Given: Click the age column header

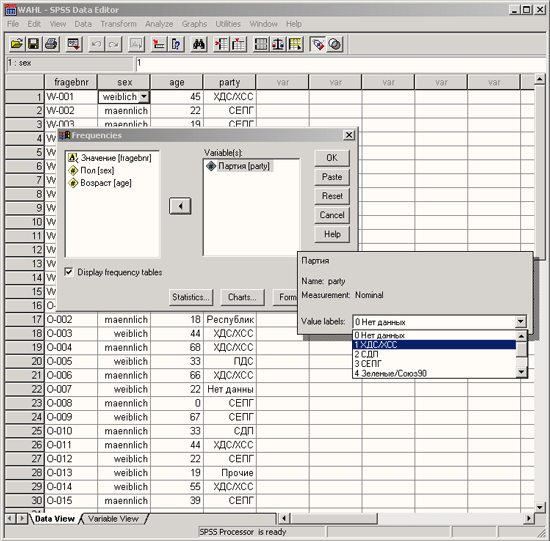Looking at the screenshot, I should coord(177,82).
